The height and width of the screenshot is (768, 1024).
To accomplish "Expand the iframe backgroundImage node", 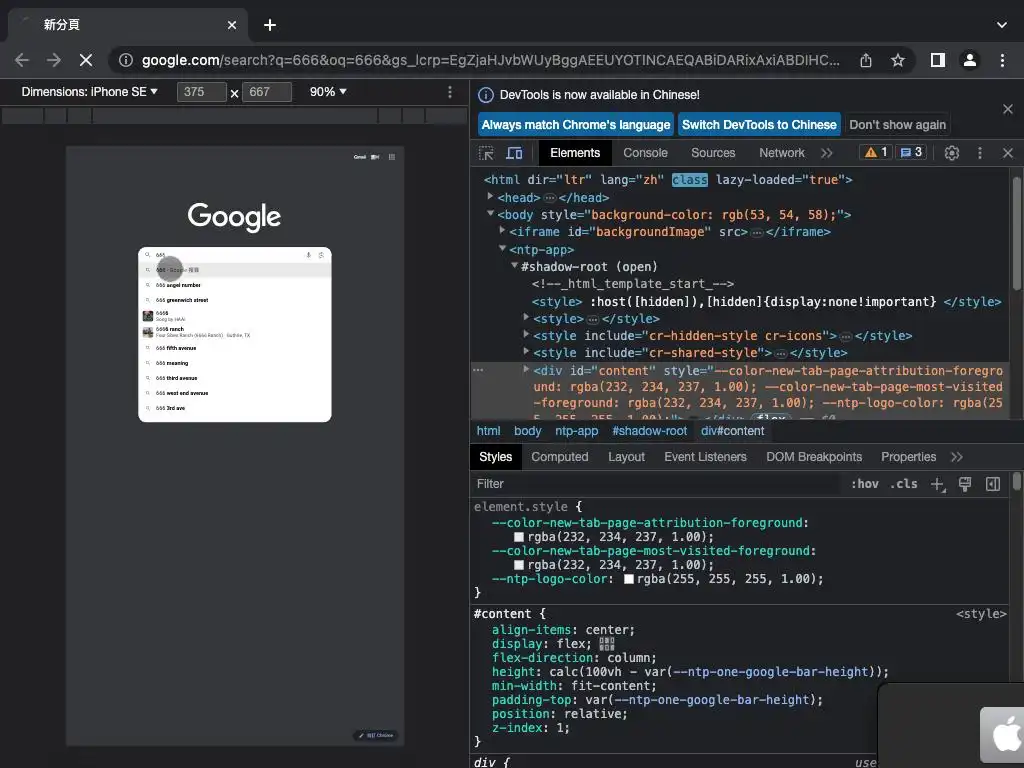I will click(x=502, y=230).
